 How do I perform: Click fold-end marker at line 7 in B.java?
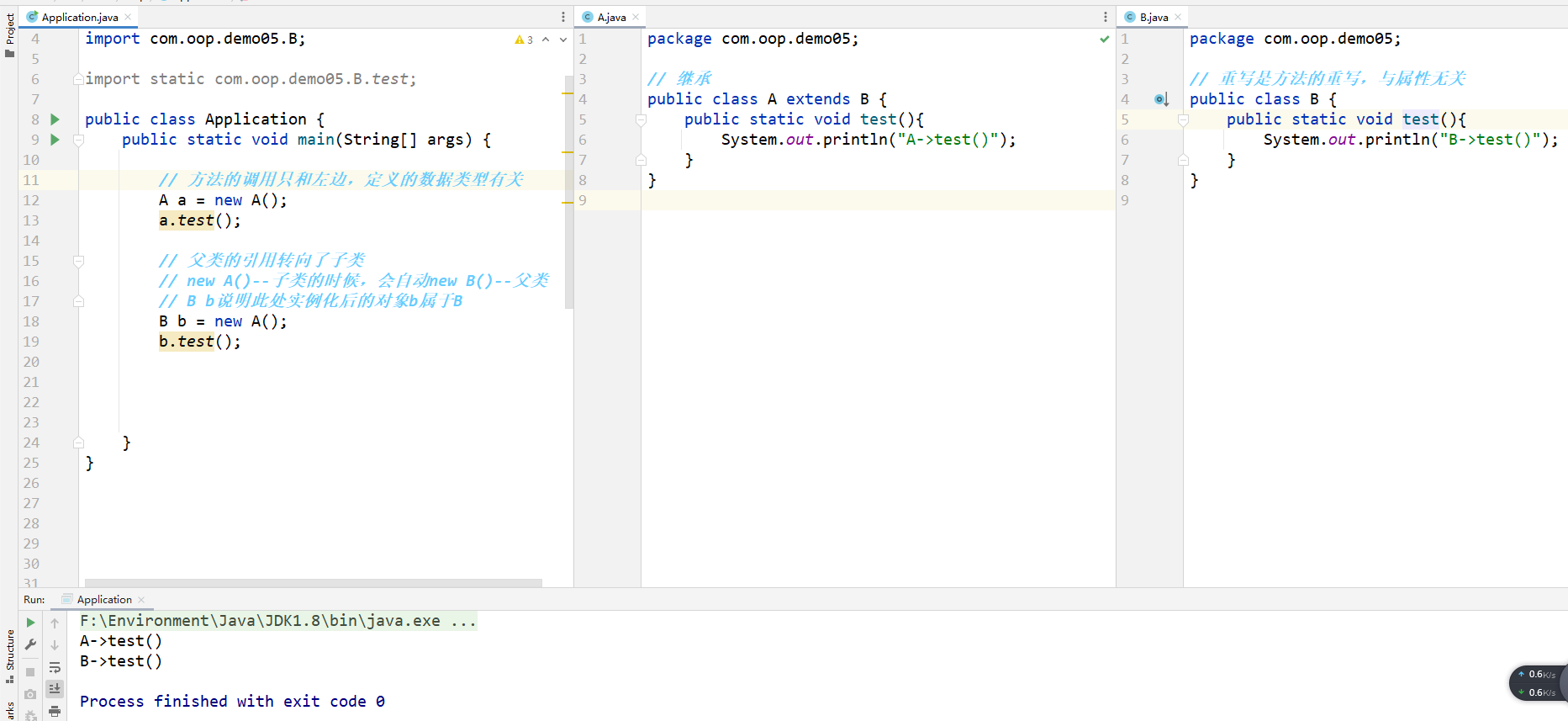pyautogui.click(x=1183, y=160)
